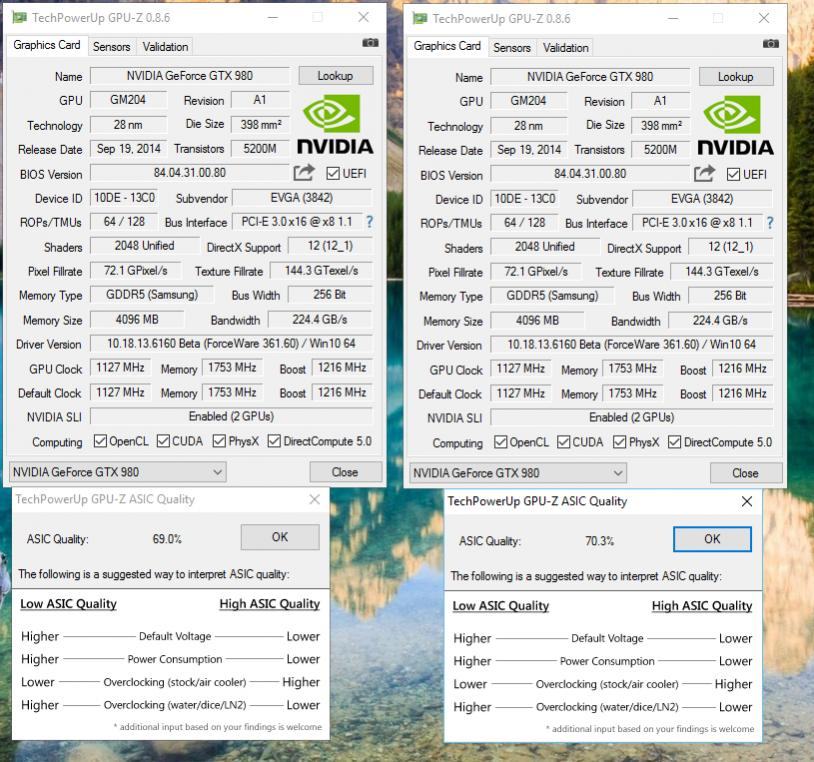The height and width of the screenshot is (762, 814).
Task: Click the 69.0% ASIC Quality value
Action: click(167, 539)
